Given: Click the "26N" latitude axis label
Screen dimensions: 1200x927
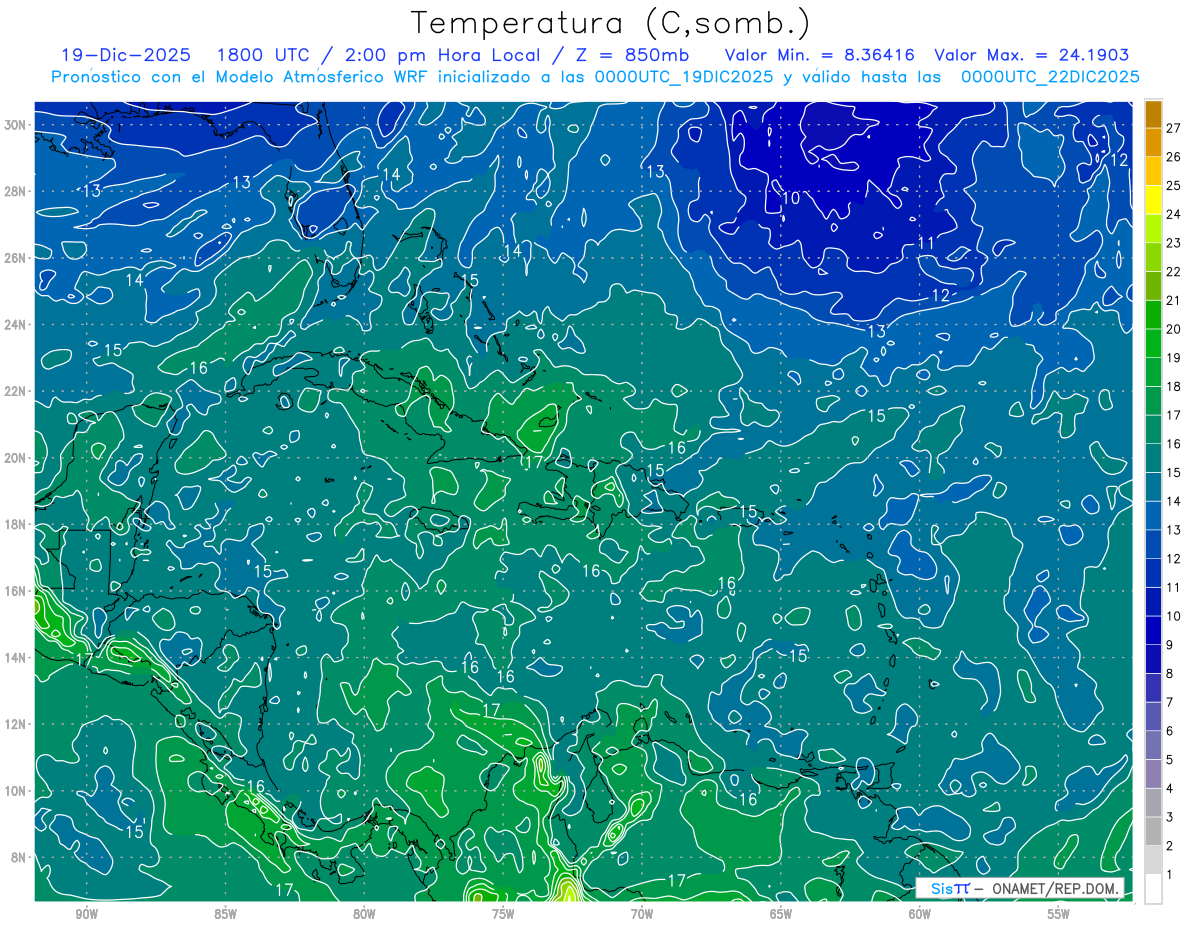Looking at the screenshot, I should pyautogui.click(x=15, y=258).
